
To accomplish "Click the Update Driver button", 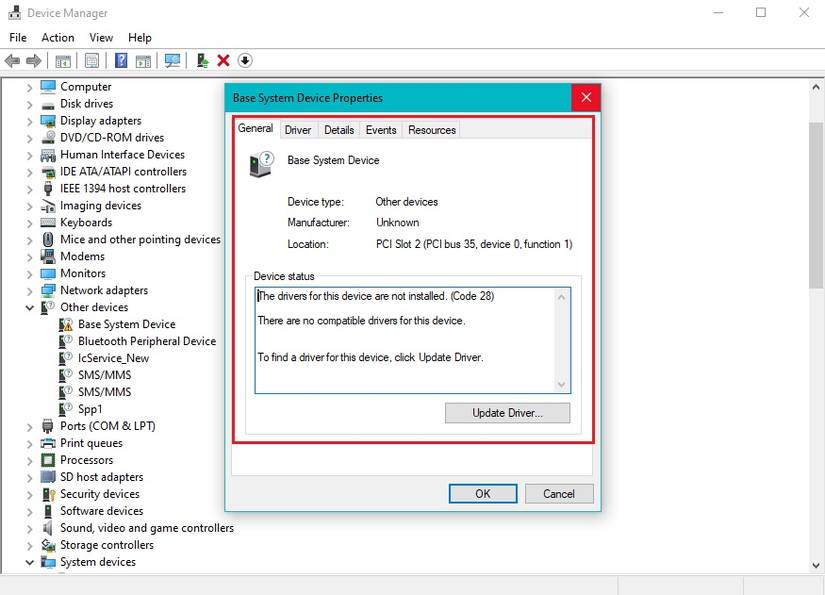I will [507, 413].
